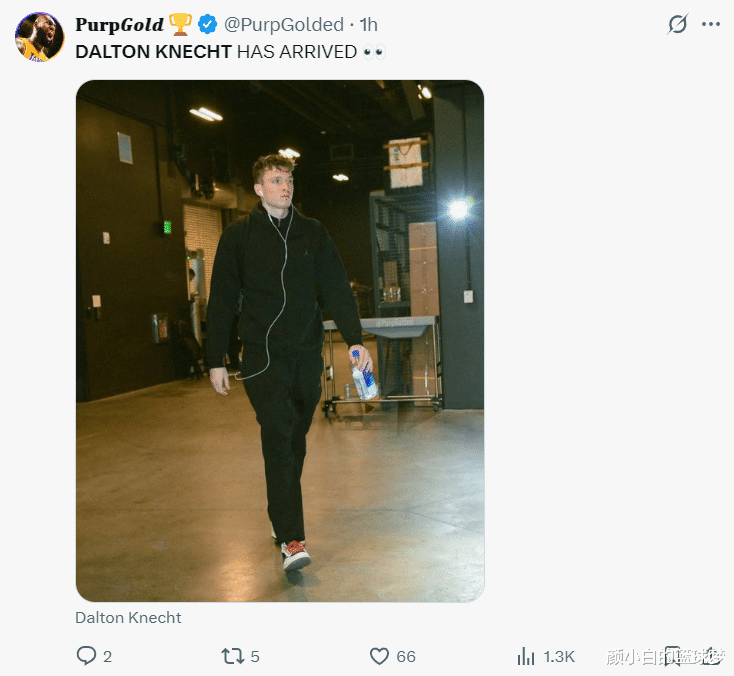This screenshot has width=734, height=676.
Task: Enlarge the Dalton Knecht arrival photo
Action: [x=280, y=340]
